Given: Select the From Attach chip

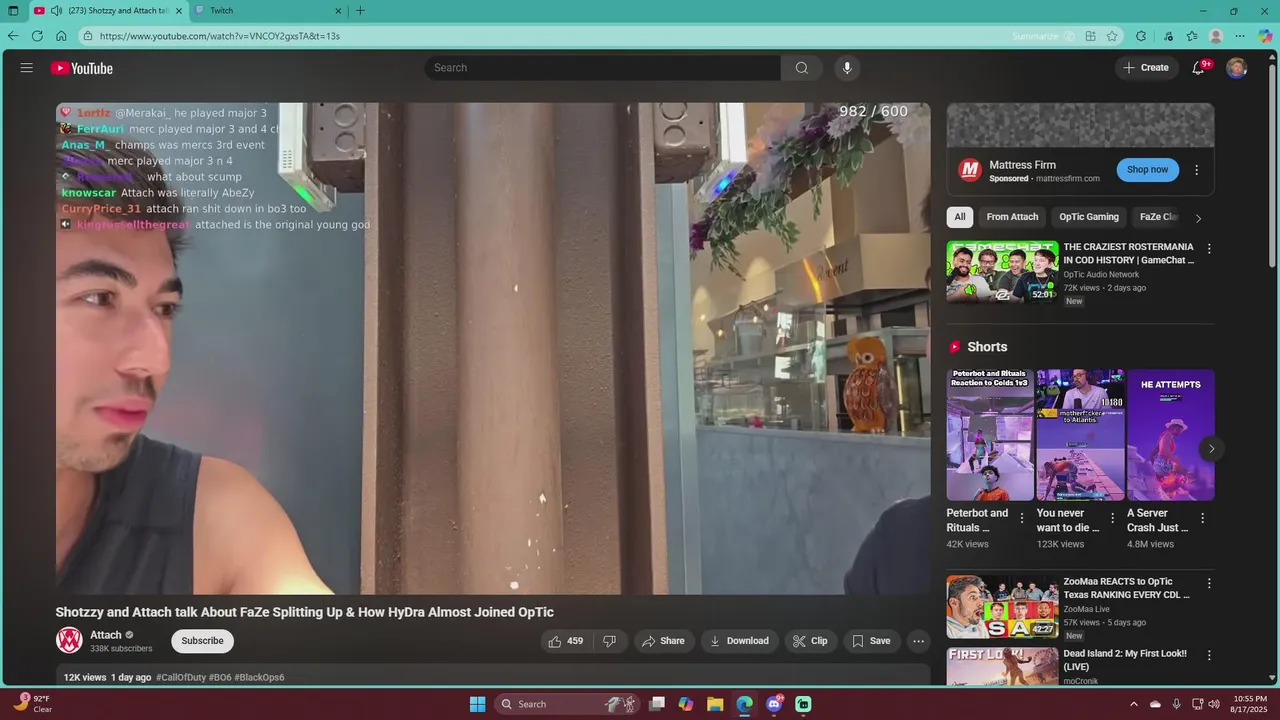Looking at the screenshot, I should 1012,217.
